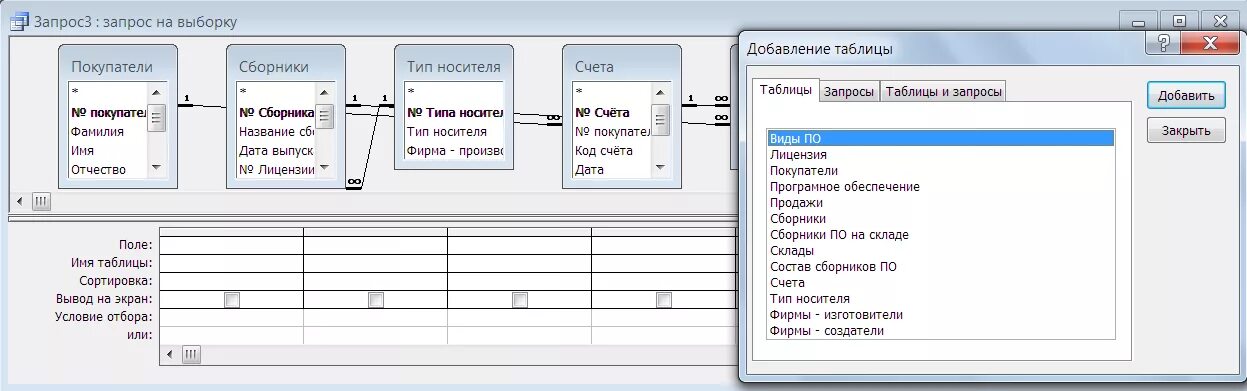This screenshot has height=391, width=1247.
Task: Click upper pane horizontal scrollbar thumb
Action: 41,201
